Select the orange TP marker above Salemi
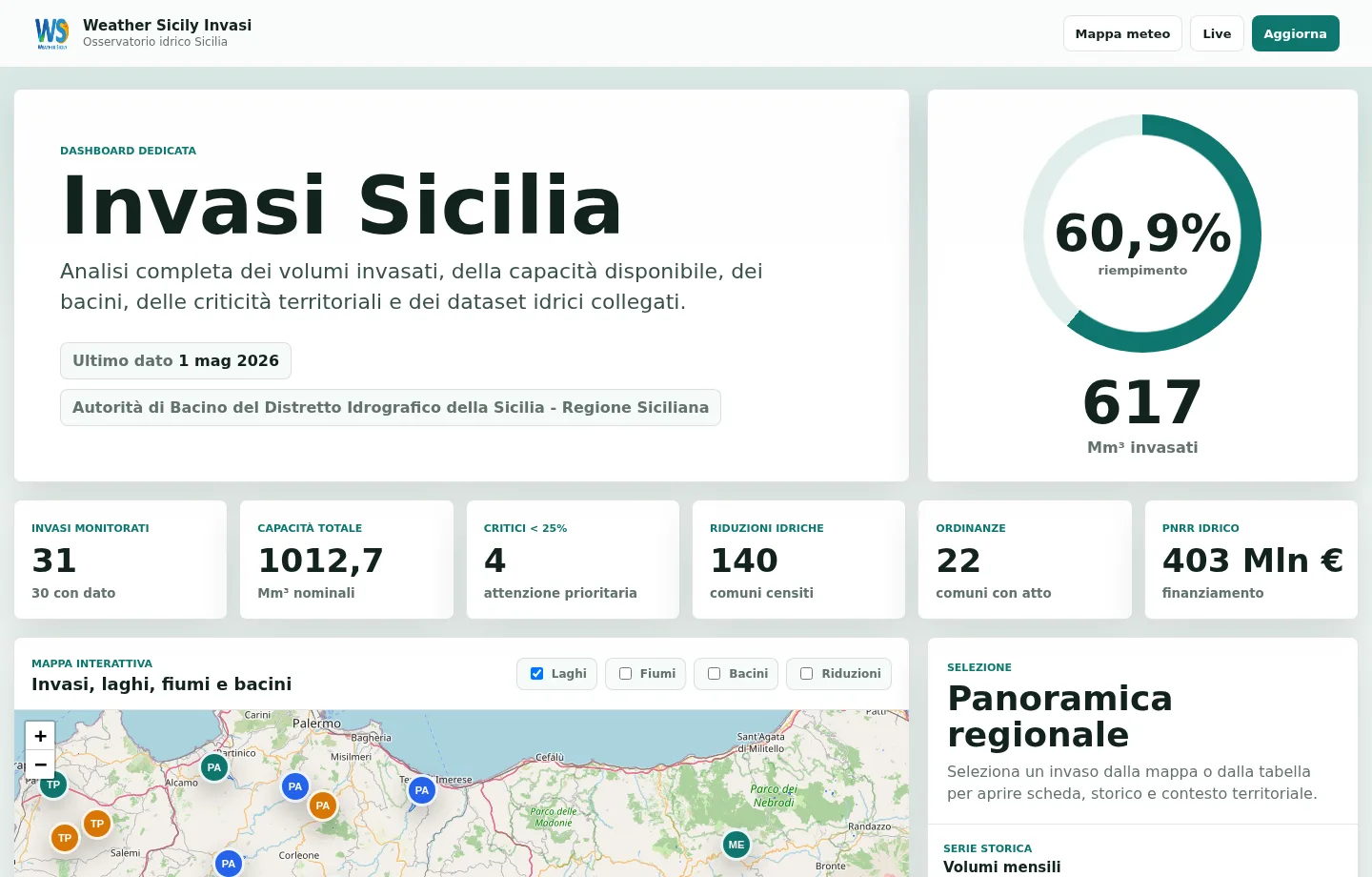Screen dimensions: 1372x877 (65, 838)
